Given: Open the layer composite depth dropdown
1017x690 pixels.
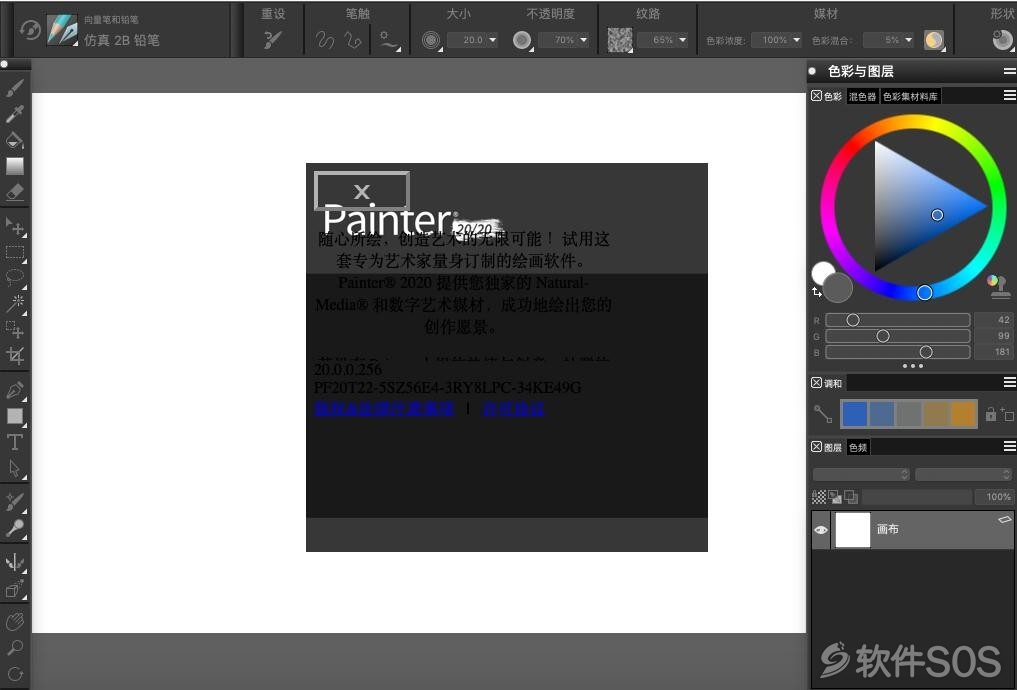Looking at the screenshot, I should 963,475.
